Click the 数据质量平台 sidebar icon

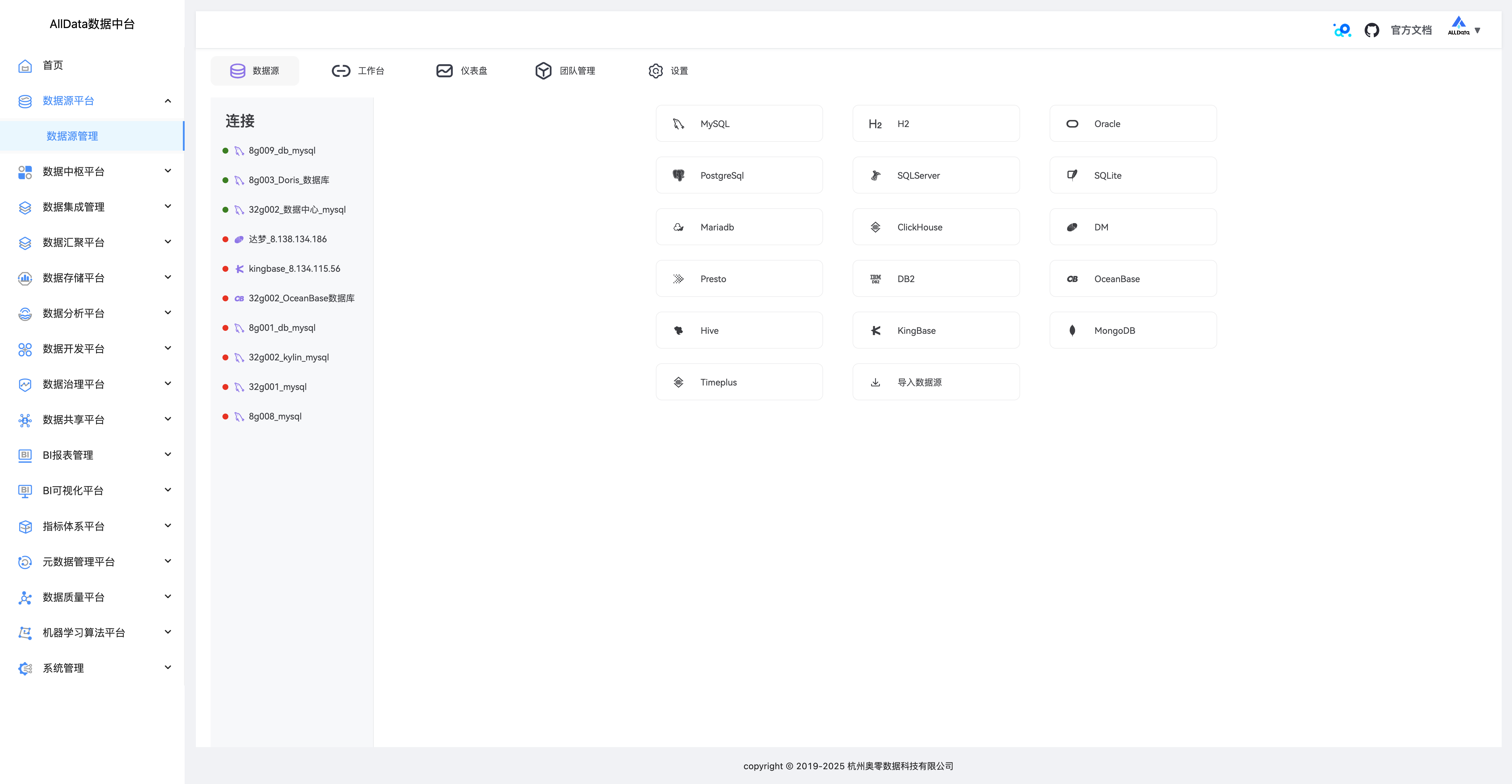point(25,597)
